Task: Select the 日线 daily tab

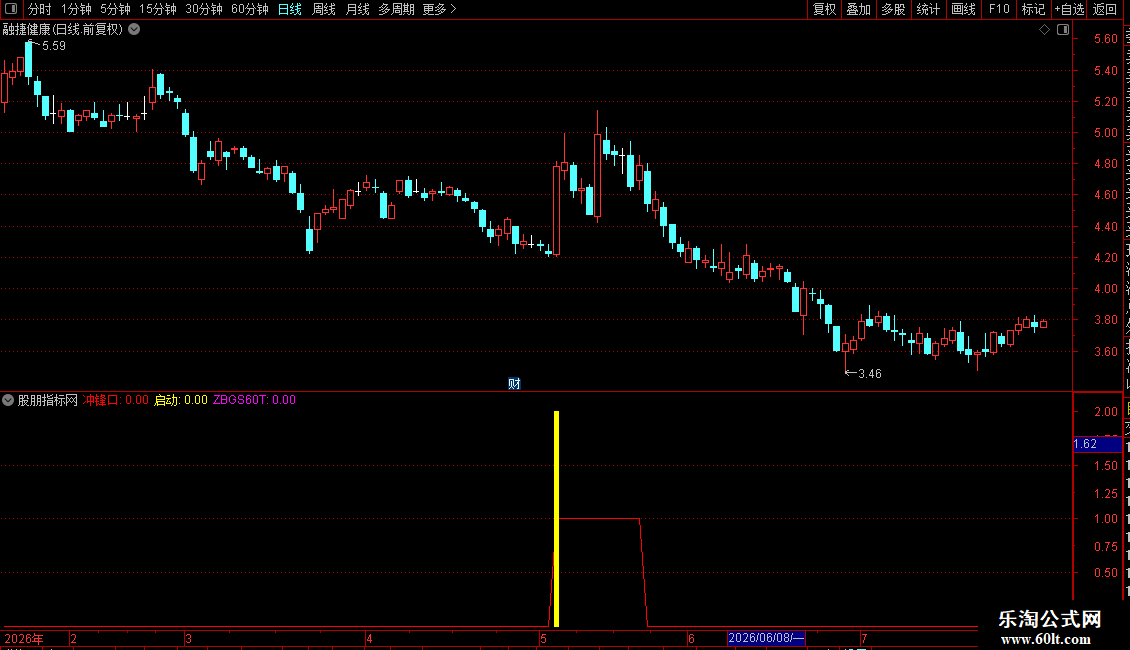Action: 290,9
